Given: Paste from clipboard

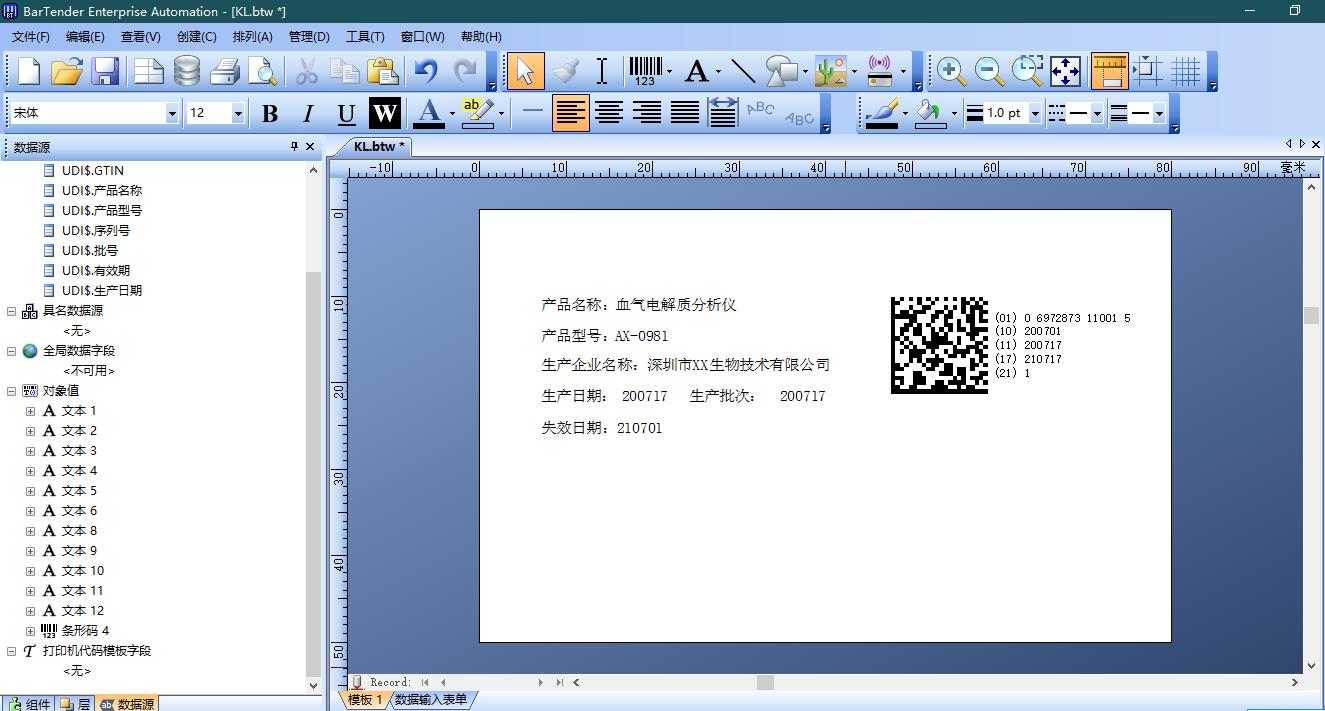Looking at the screenshot, I should coord(383,71).
